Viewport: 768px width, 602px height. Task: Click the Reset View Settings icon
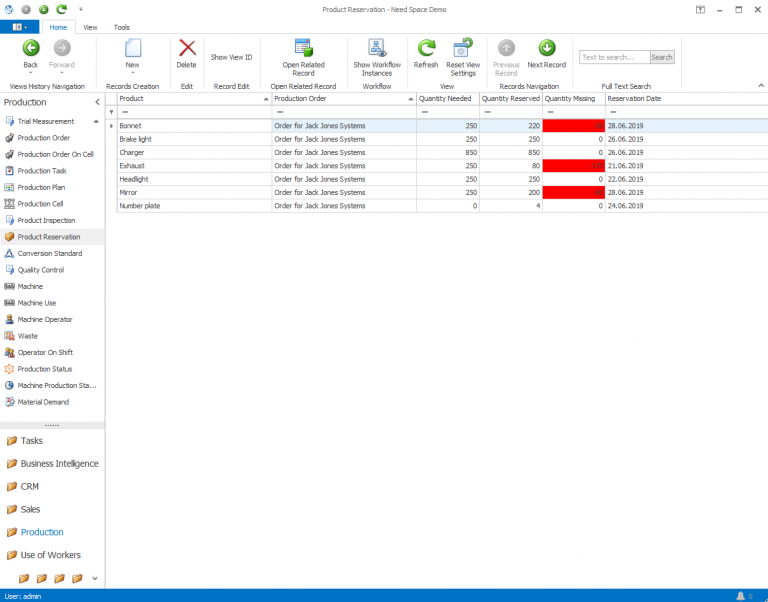pos(463,48)
